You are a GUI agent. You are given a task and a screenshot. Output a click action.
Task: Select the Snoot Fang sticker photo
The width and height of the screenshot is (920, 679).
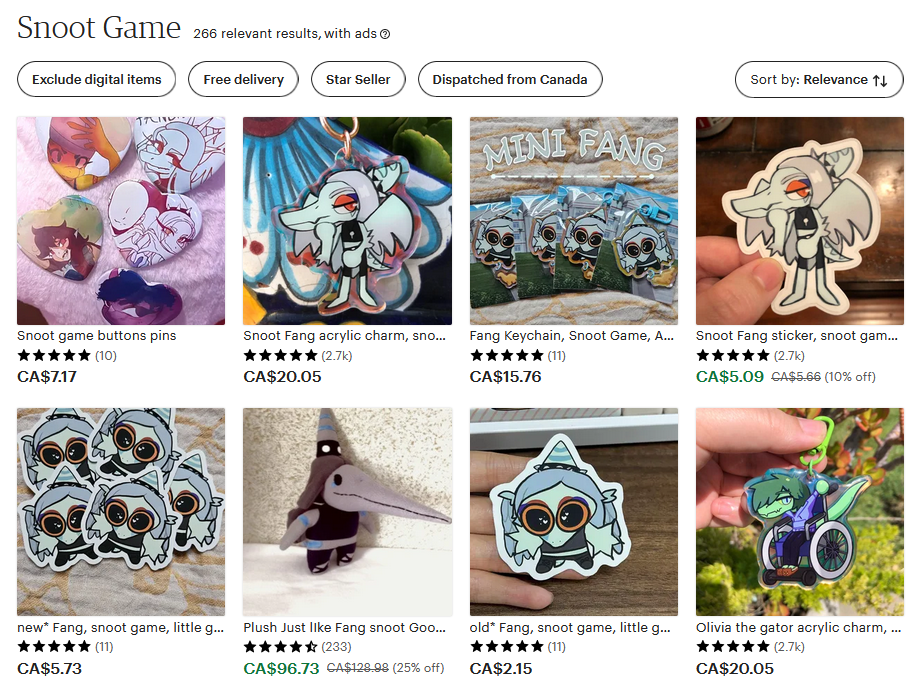(800, 221)
